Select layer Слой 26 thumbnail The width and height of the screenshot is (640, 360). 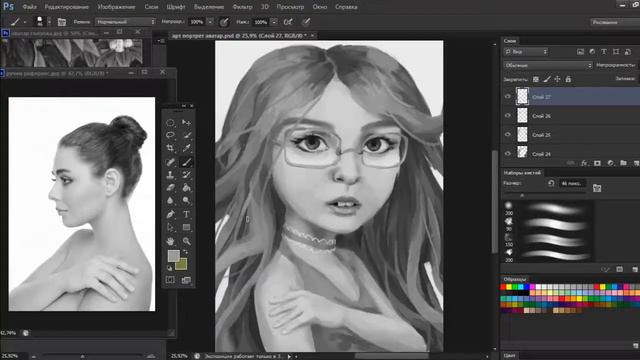tap(522, 116)
